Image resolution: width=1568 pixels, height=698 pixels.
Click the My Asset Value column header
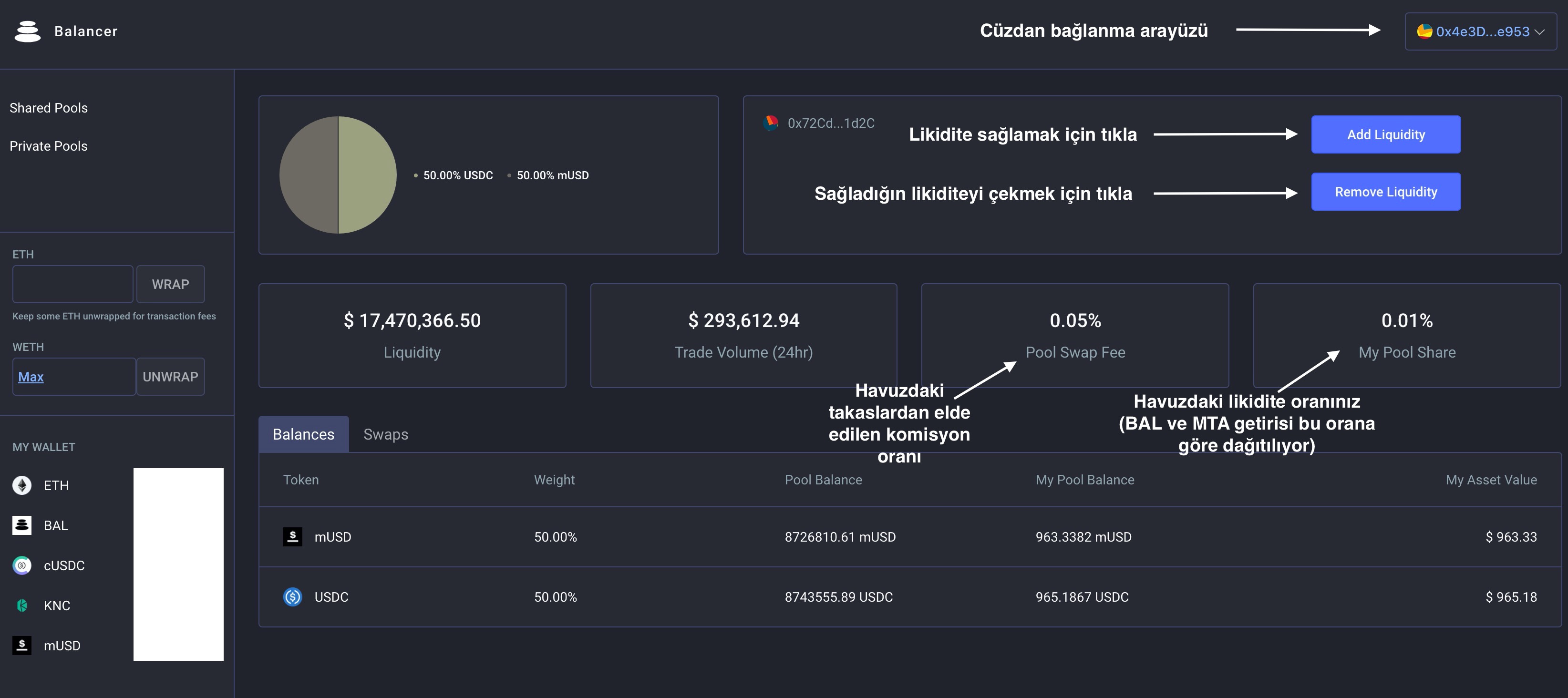tap(1491, 480)
